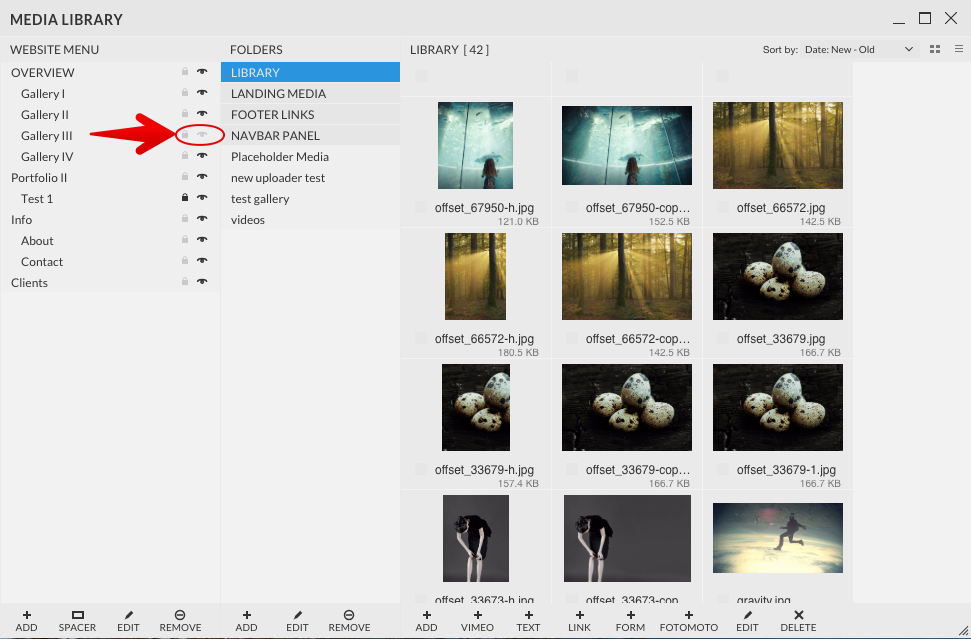
Task: Open the LANDING MEDIA folder
Action: coord(310,93)
